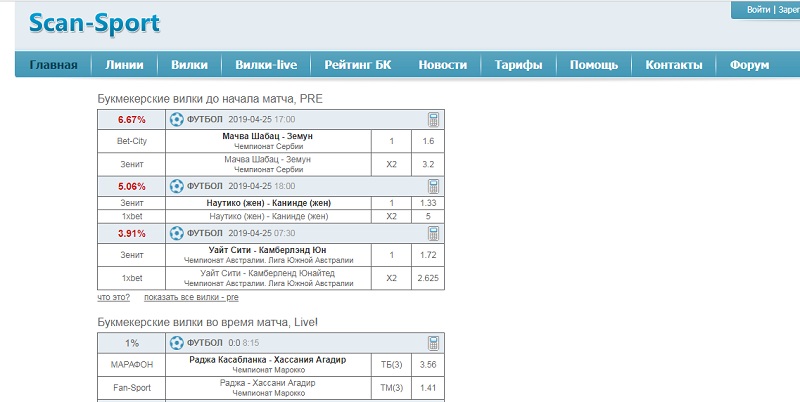Open the Рейтинг БК page

coord(358,65)
